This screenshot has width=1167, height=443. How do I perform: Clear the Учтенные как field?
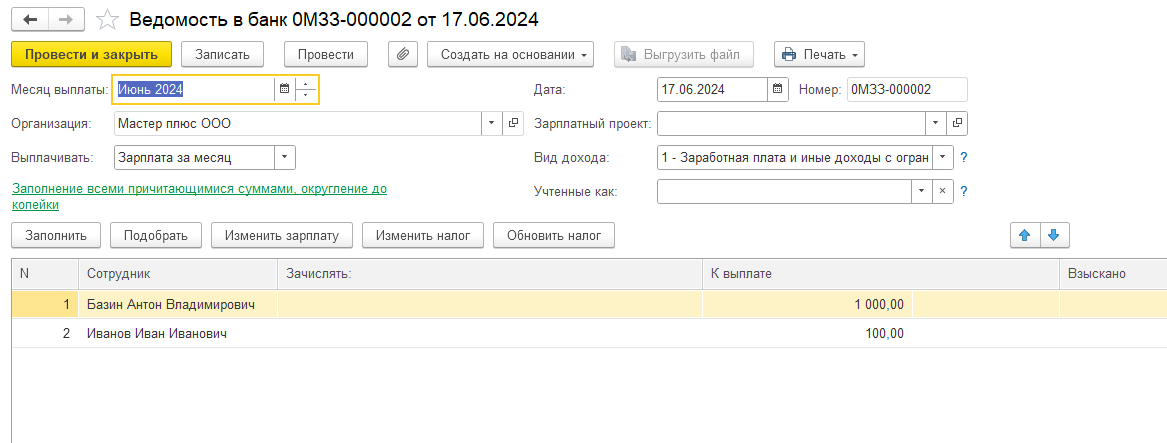941,191
